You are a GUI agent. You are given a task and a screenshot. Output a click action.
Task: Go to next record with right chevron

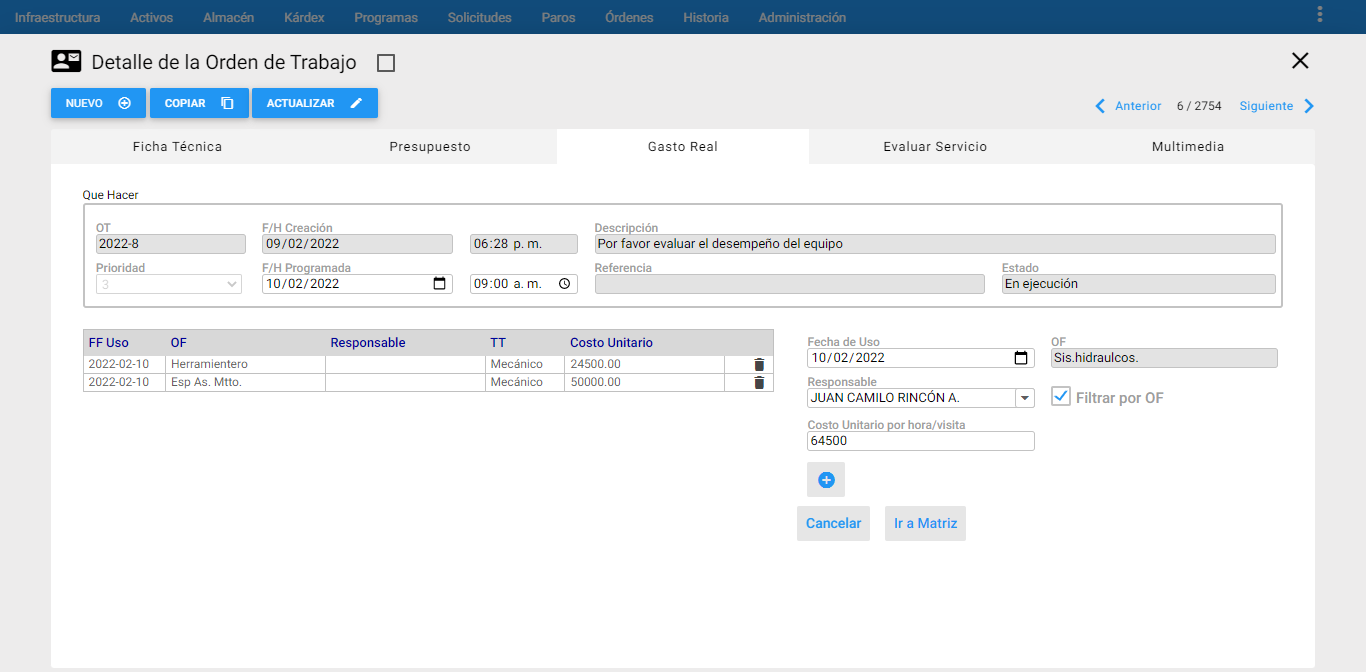click(1309, 106)
